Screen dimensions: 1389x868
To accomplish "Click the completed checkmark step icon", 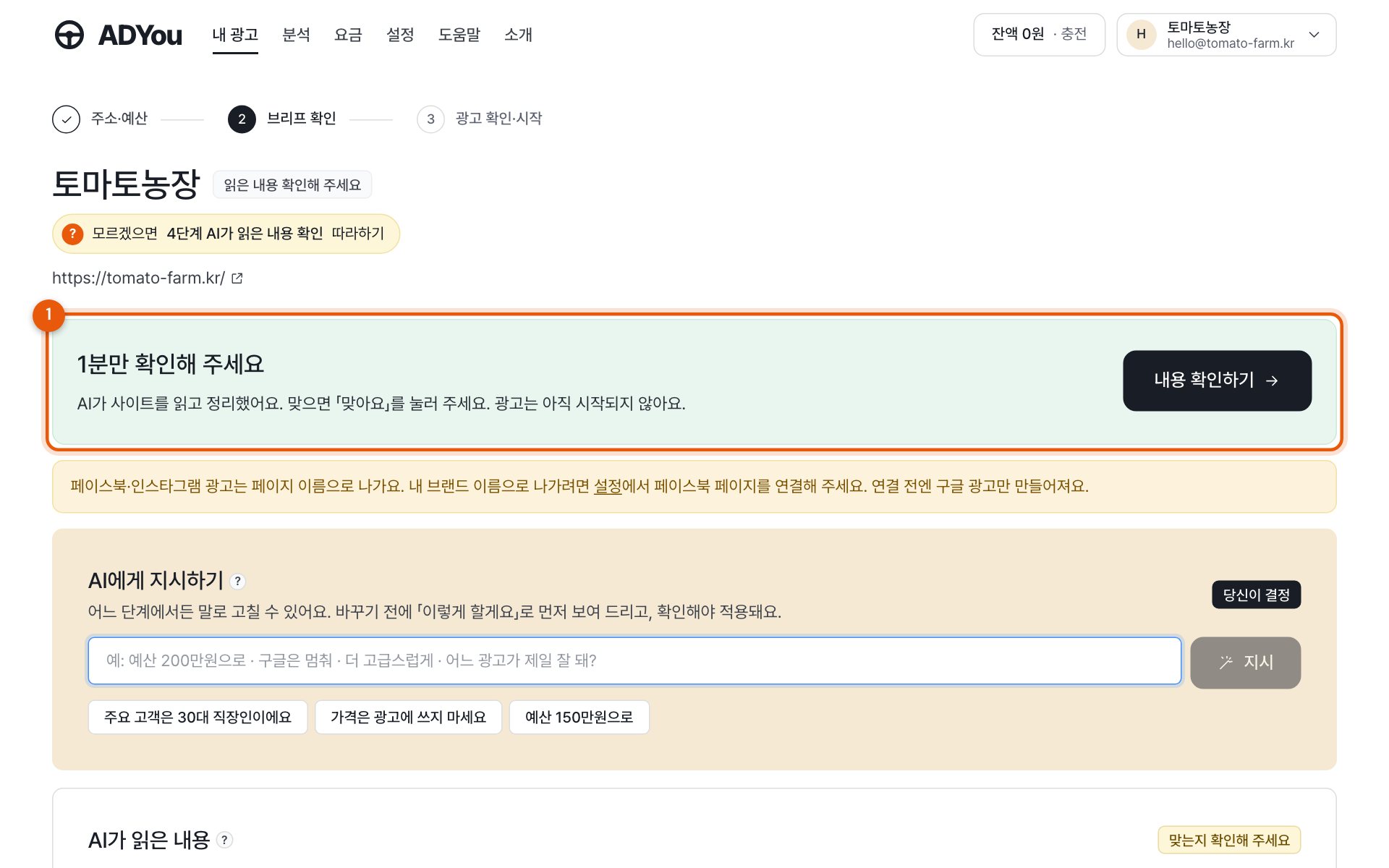I will 66,119.
